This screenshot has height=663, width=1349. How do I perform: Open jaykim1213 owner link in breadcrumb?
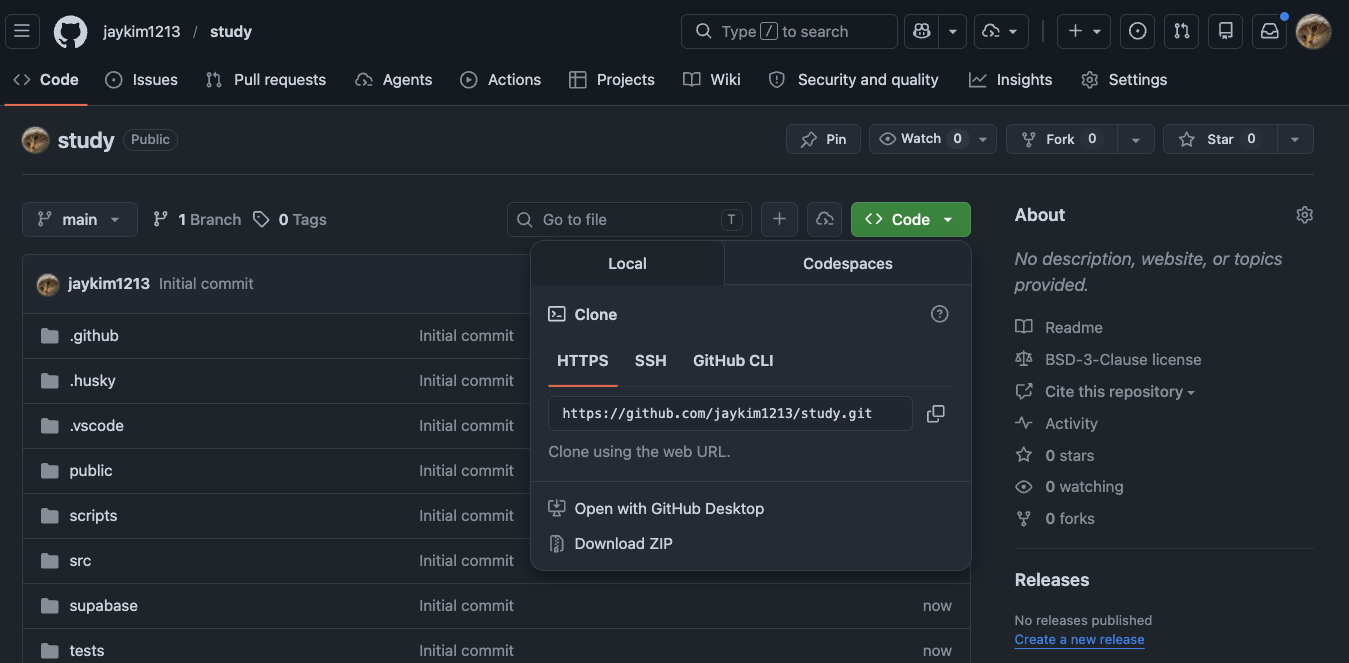[141, 32]
